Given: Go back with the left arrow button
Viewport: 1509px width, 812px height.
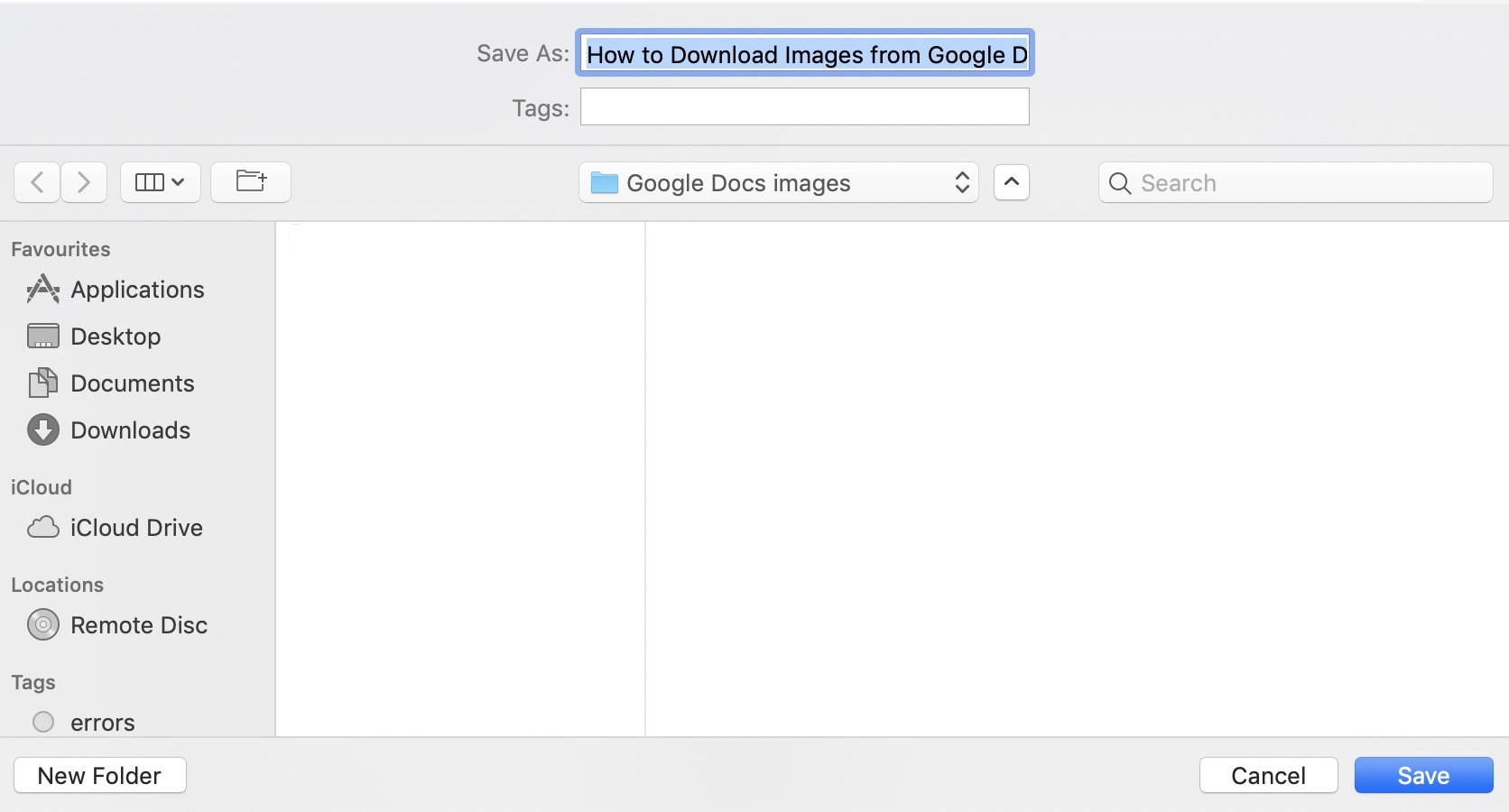Looking at the screenshot, I should click(37, 182).
